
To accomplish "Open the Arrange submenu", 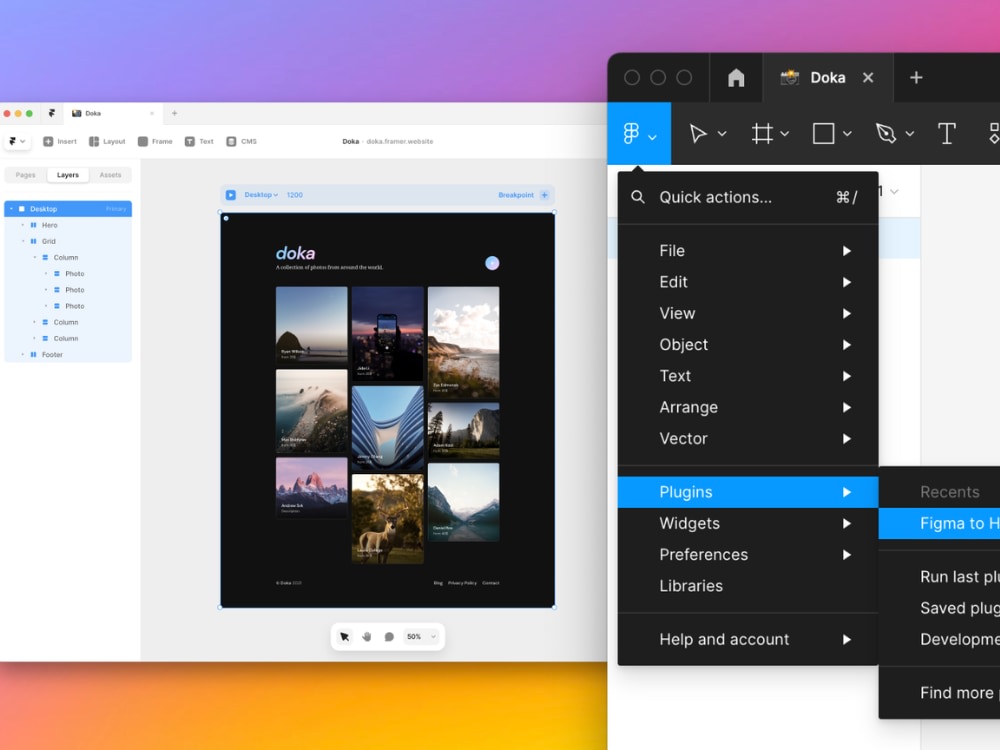I will (747, 407).
